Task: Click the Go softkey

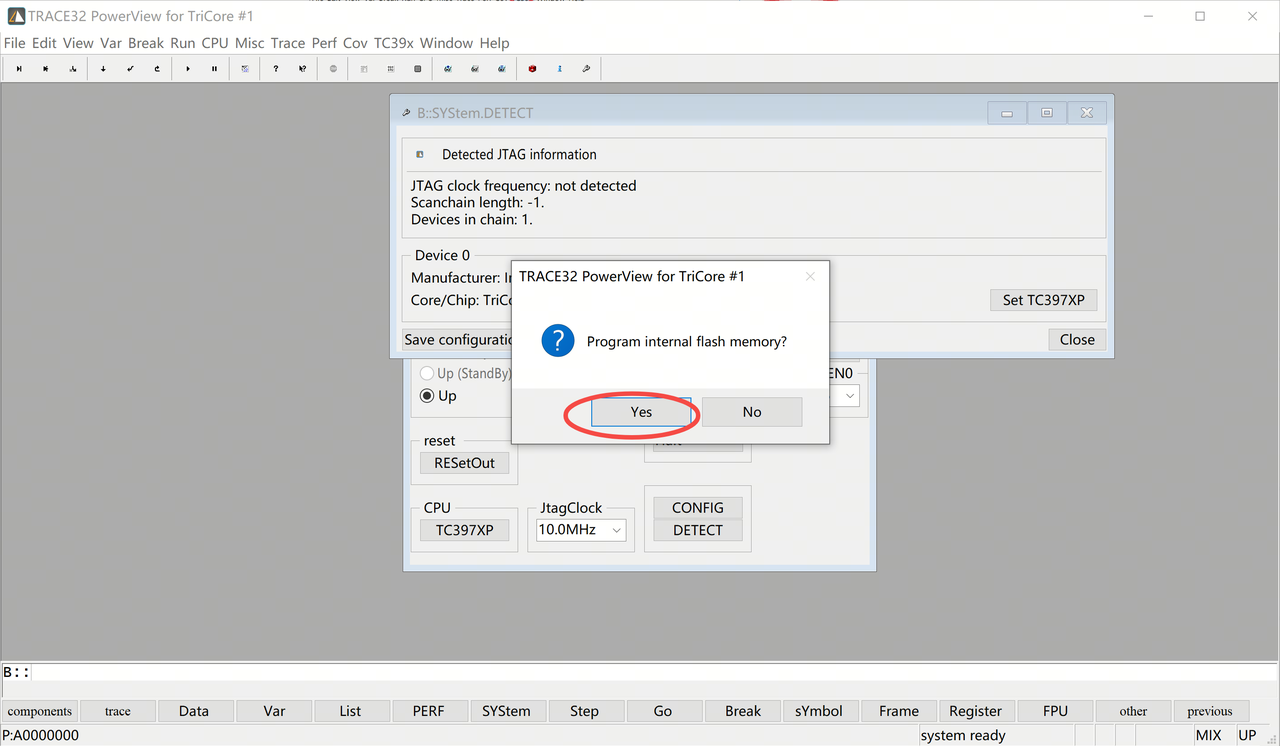Action: click(663, 711)
